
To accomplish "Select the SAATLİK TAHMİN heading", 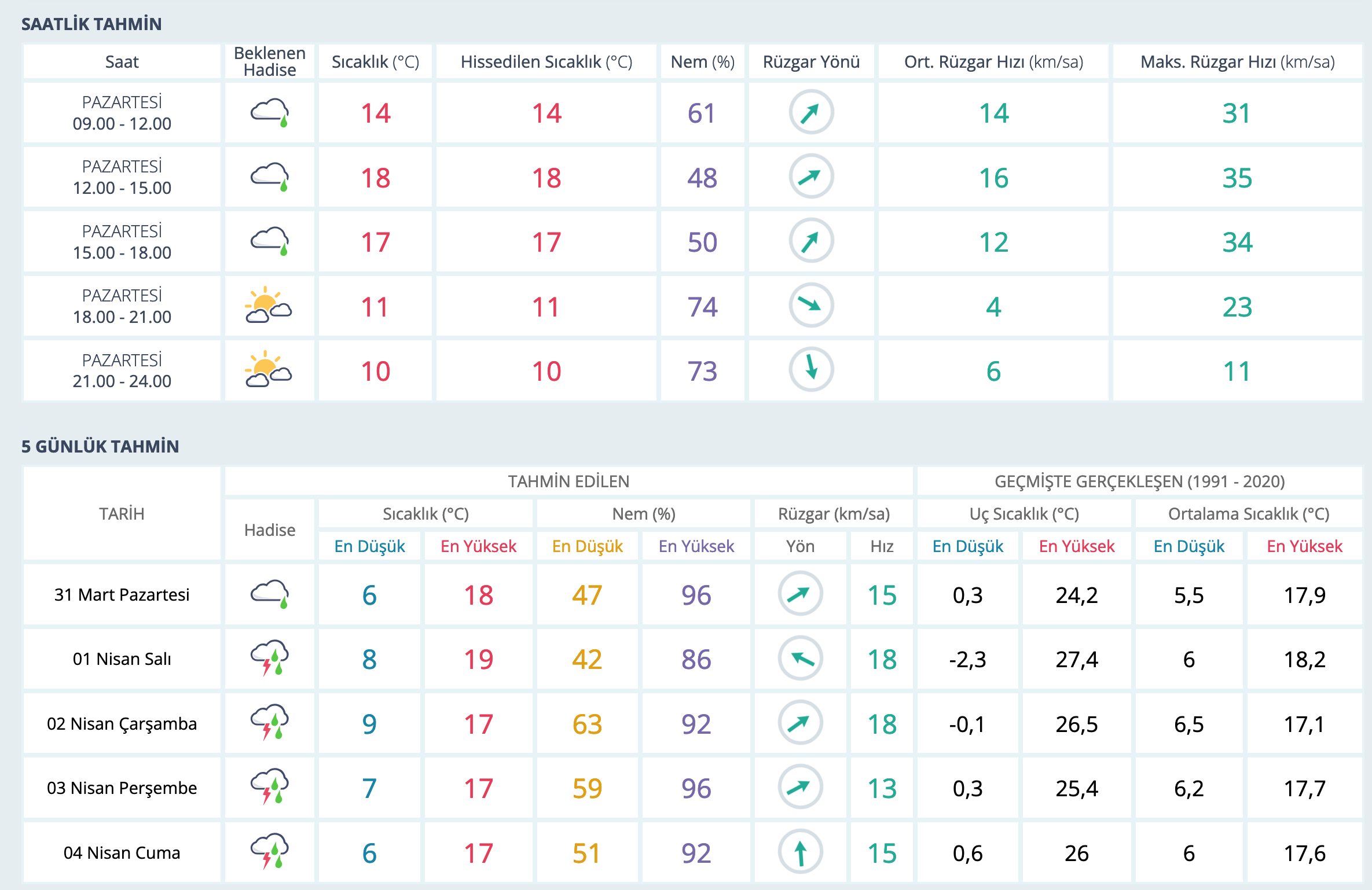I will [91, 24].
